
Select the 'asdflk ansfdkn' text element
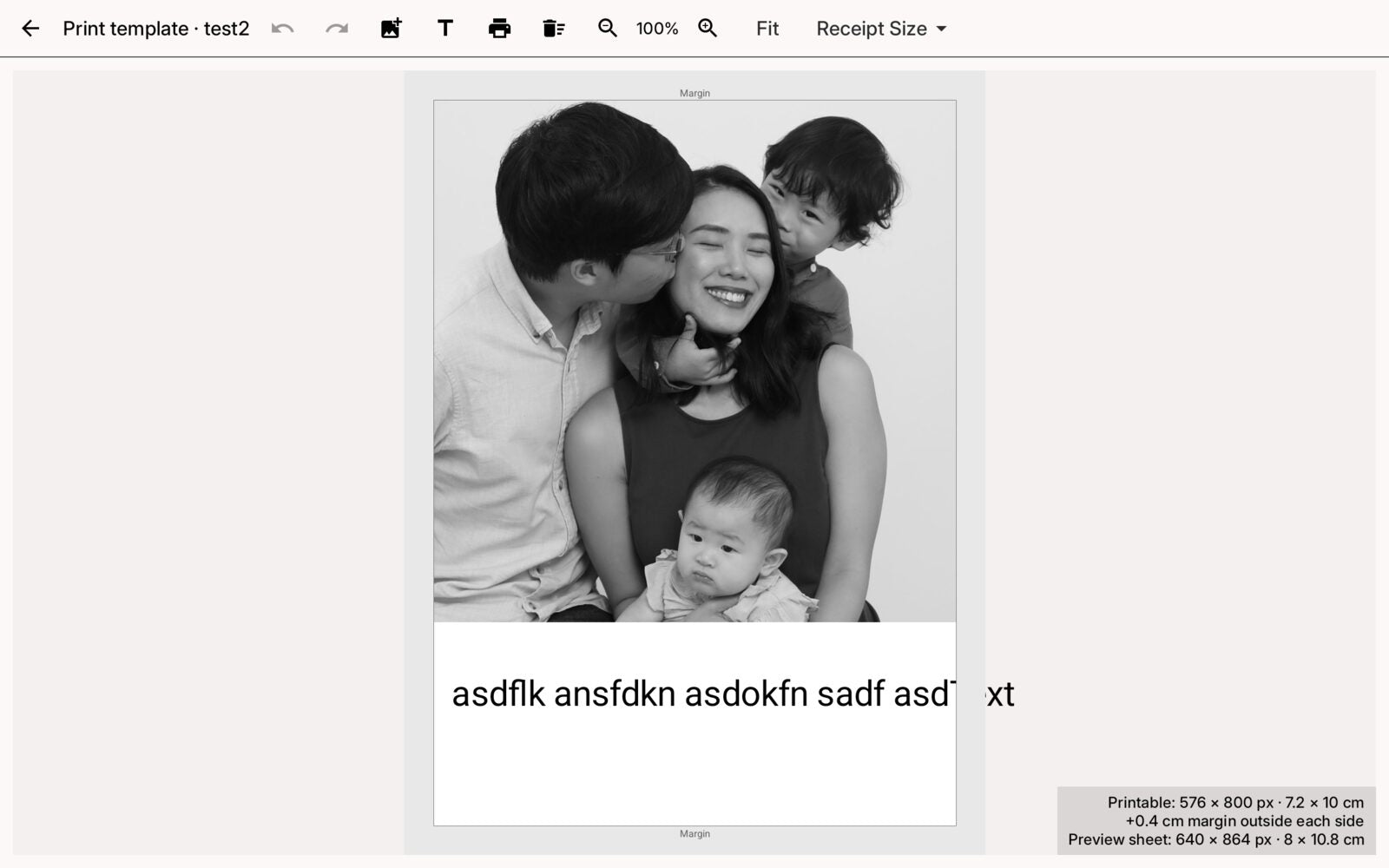tap(733, 694)
